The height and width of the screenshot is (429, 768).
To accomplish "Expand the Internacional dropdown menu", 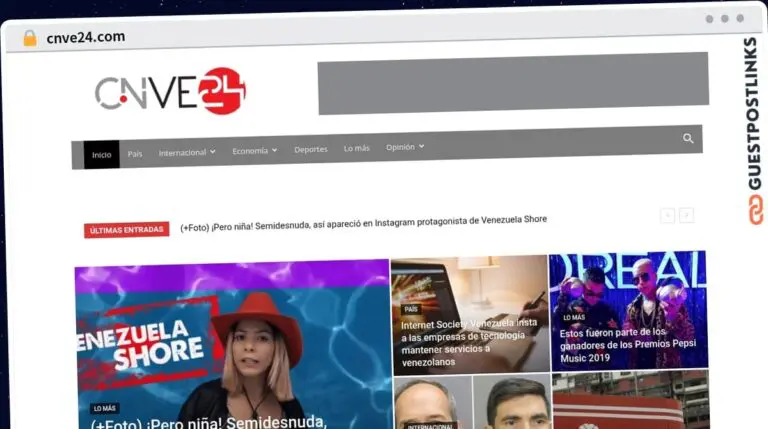I will [x=187, y=152].
